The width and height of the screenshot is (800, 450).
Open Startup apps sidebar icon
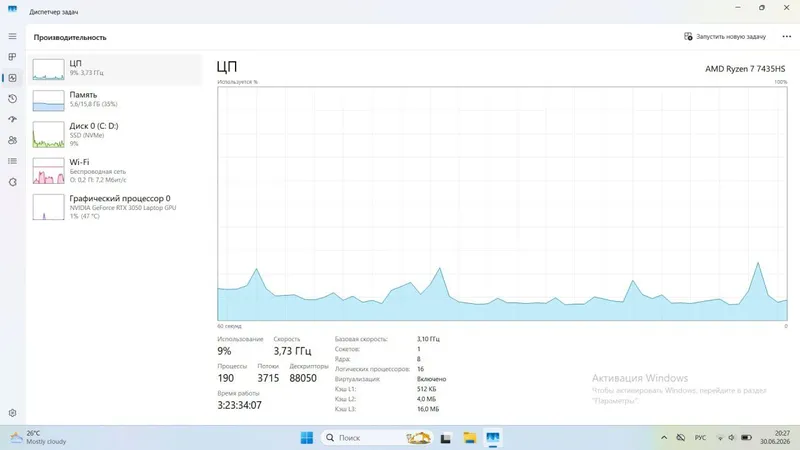[12, 119]
